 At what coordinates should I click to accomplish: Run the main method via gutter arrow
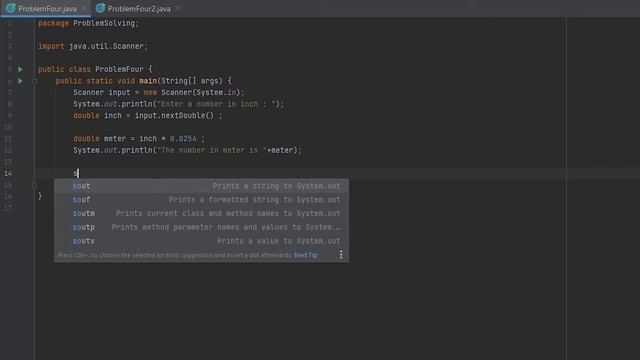[x=20, y=81]
